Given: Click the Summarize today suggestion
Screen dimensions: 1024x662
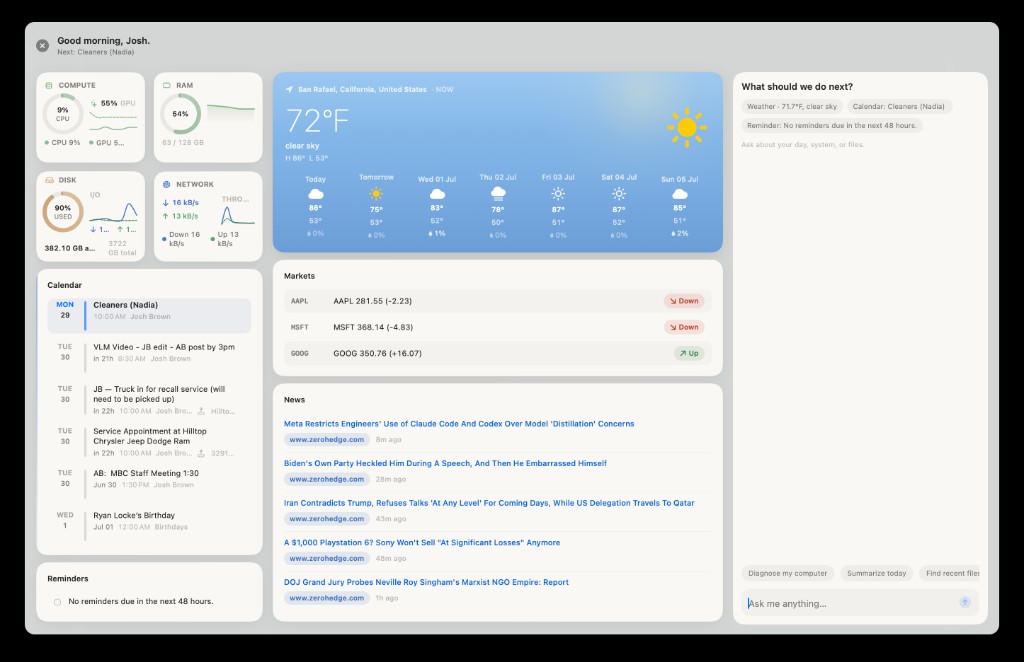Looking at the screenshot, I should point(876,573).
